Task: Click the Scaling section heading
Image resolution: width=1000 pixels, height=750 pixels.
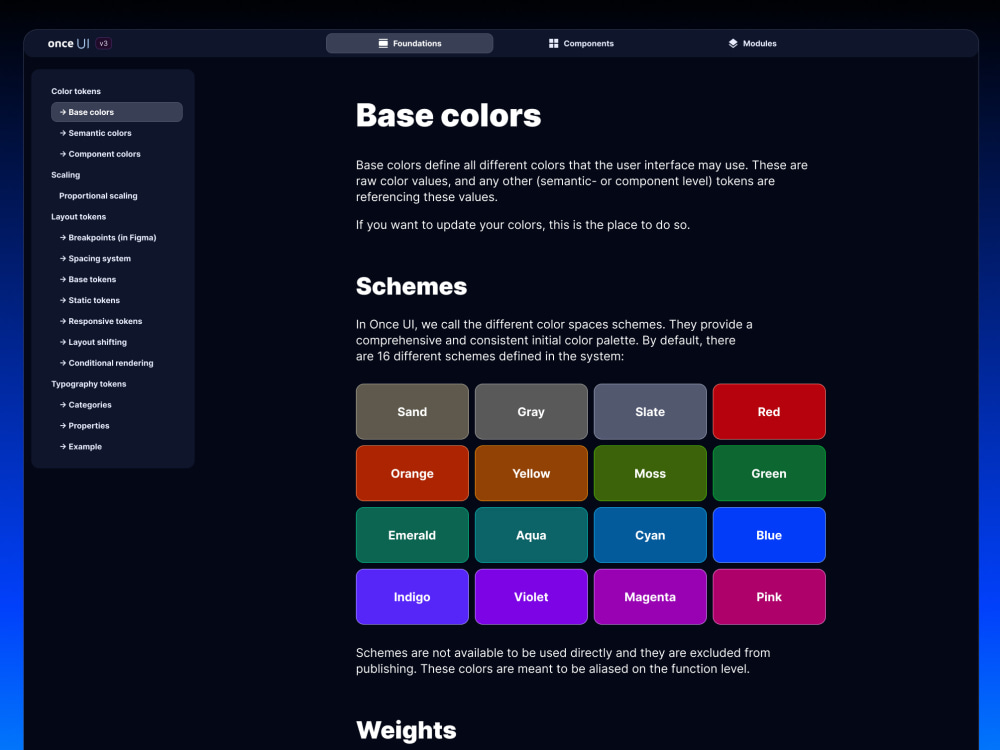Action: [x=66, y=175]
